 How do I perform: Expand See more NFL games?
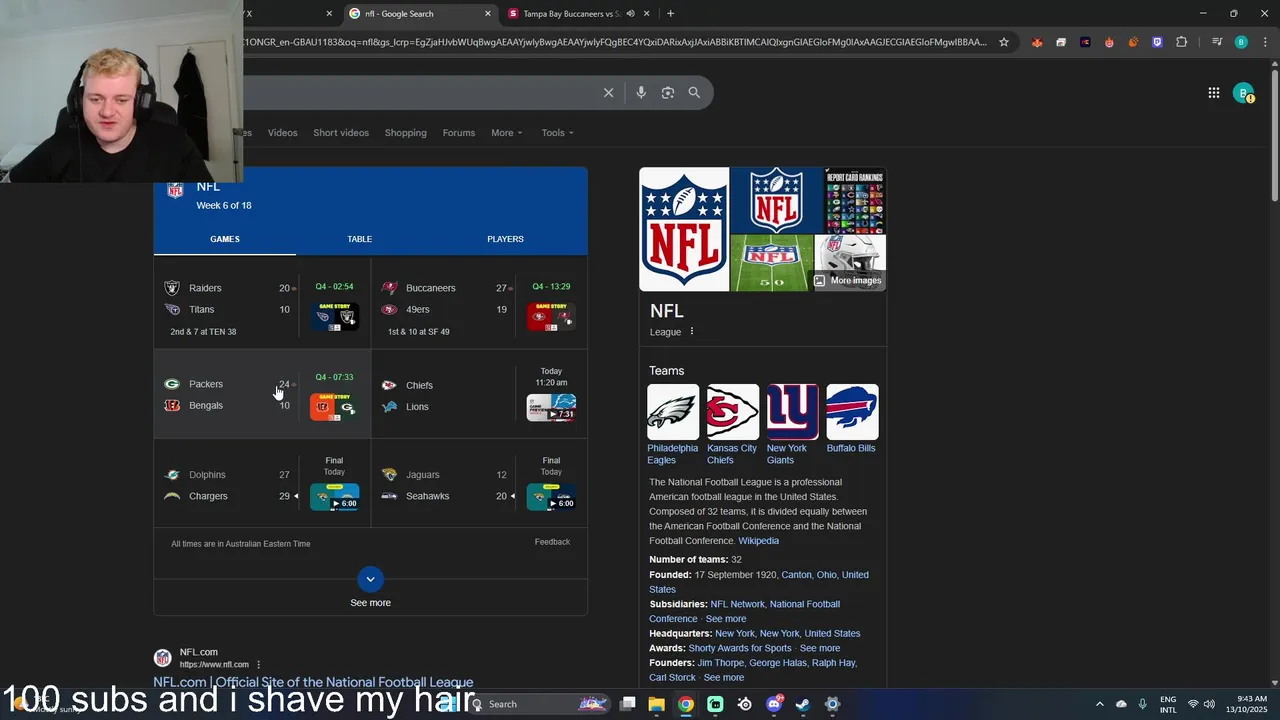tap(370, 588)
